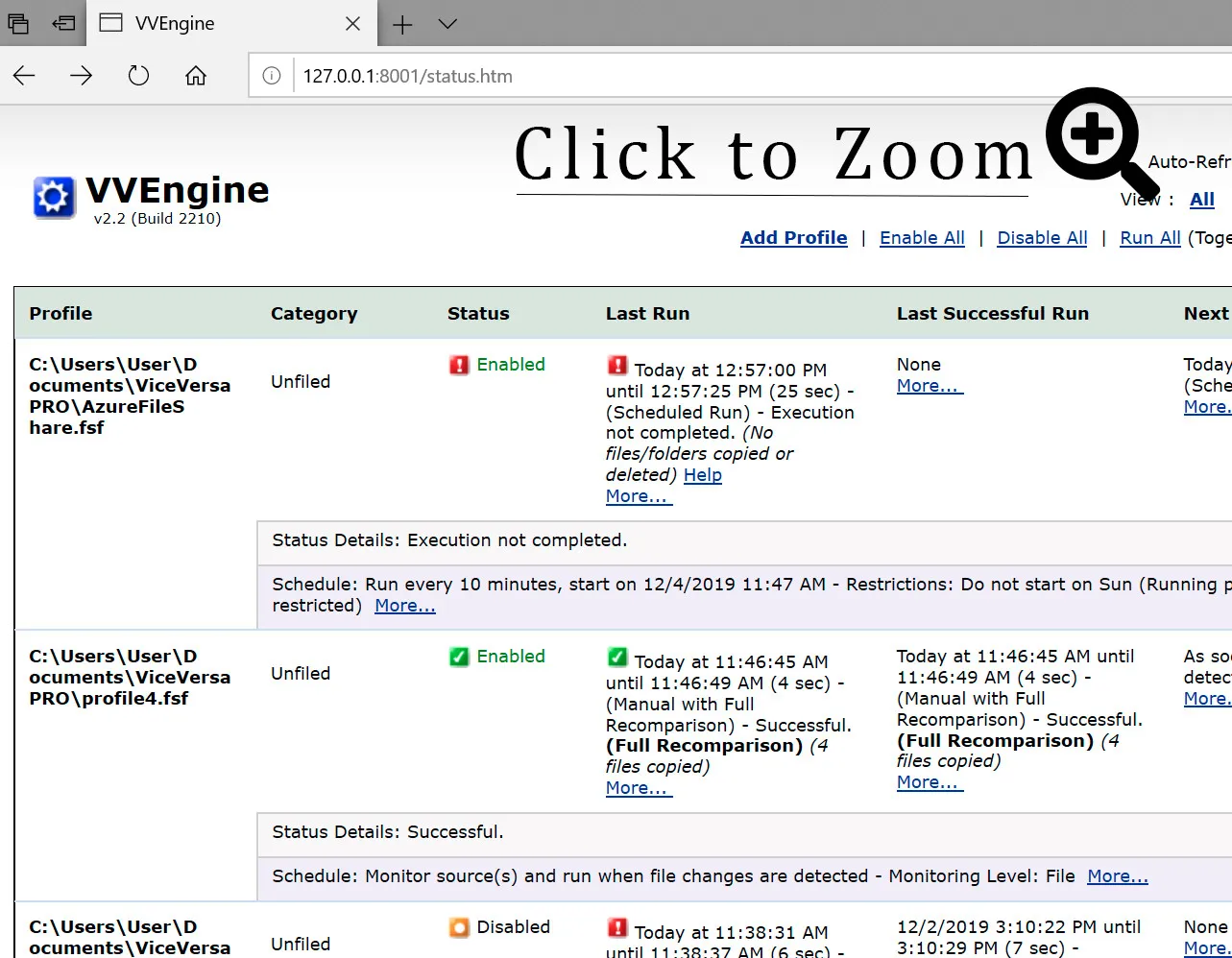The image size is (1232, 958).
Task: Click the orange Disabled status icon
Action: pyautogui.click(x=459, y=927)
